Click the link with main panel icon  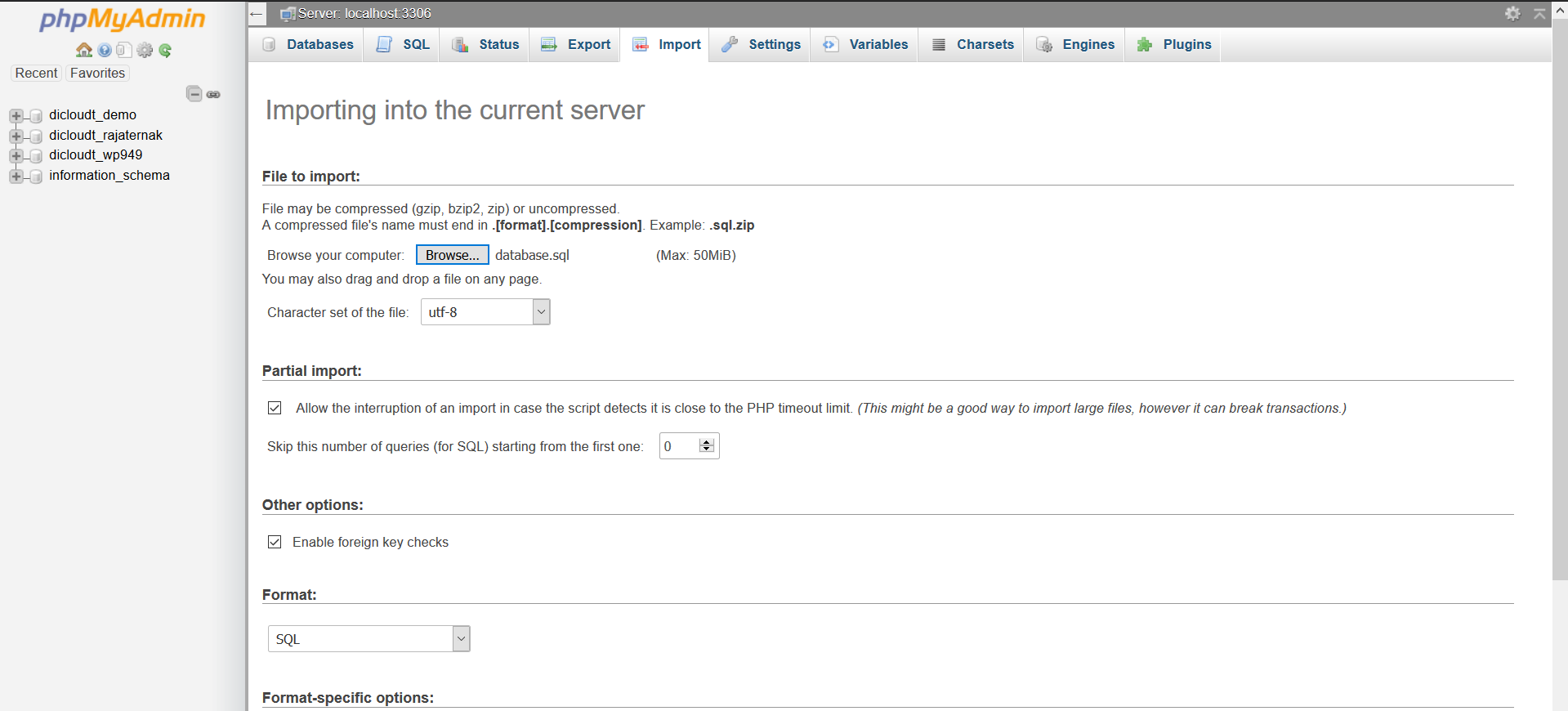(213, 94)
